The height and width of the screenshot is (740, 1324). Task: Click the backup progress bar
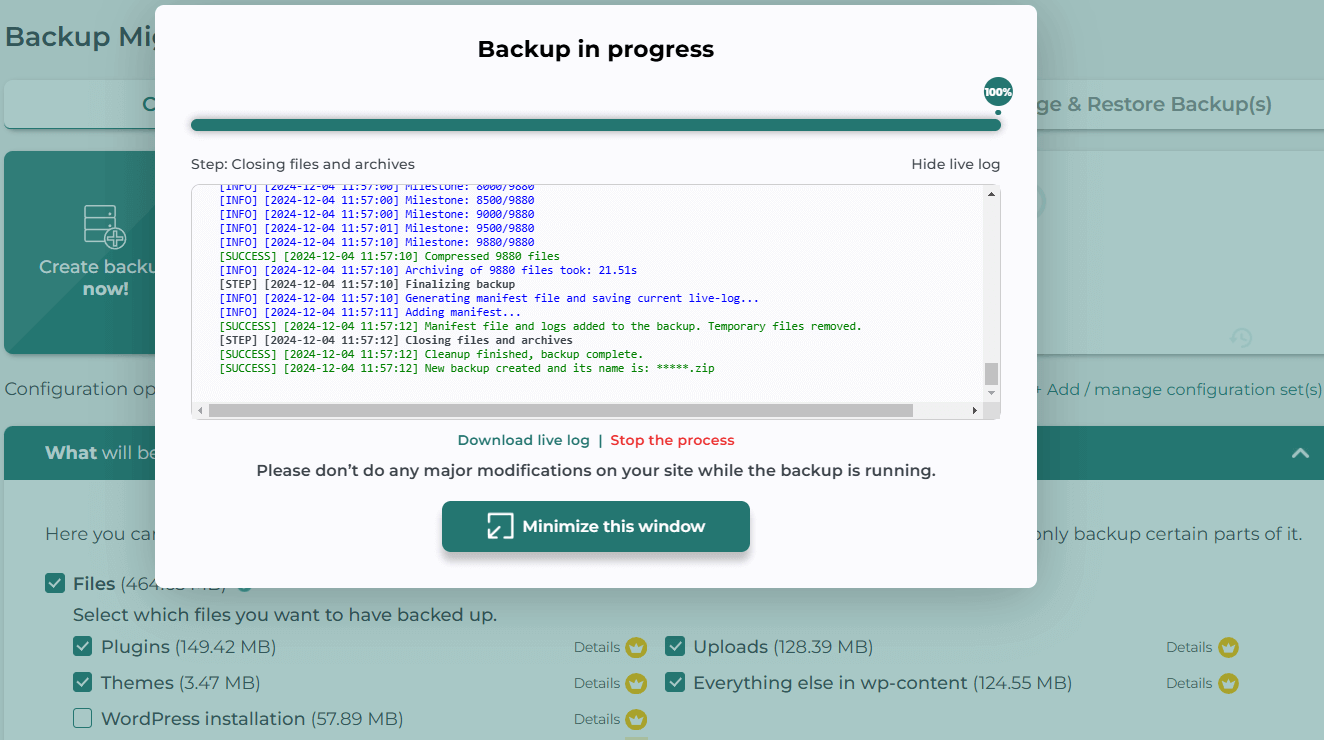click(x=596, y=125)
